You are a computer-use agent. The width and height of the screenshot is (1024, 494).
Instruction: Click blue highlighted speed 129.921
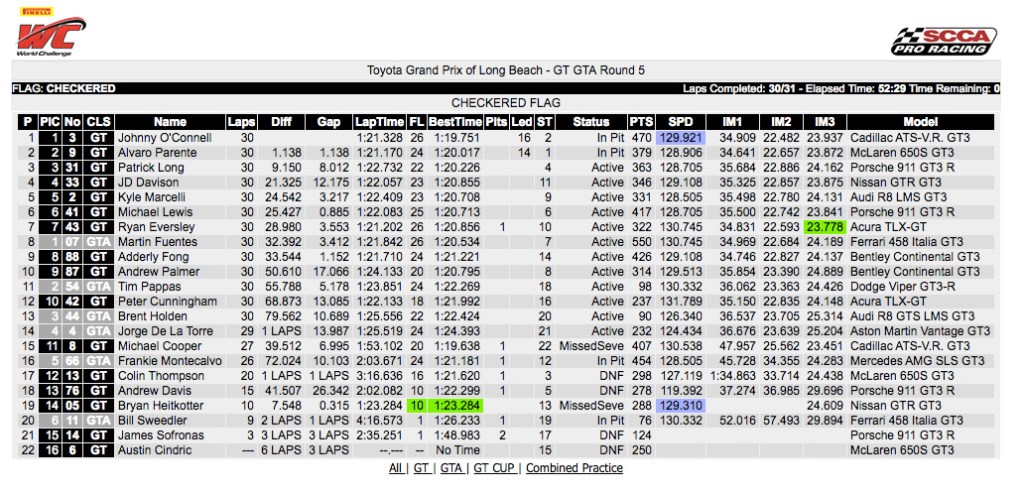pyautogui.click(x=680, y=138)
